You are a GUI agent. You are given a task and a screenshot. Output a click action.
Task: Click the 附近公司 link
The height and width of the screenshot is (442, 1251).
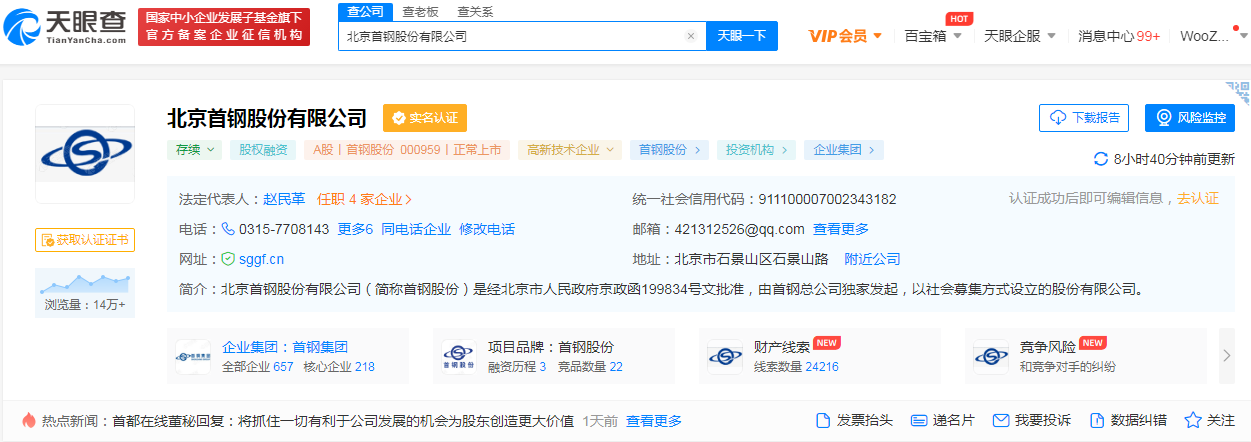(x=872, y=259)
